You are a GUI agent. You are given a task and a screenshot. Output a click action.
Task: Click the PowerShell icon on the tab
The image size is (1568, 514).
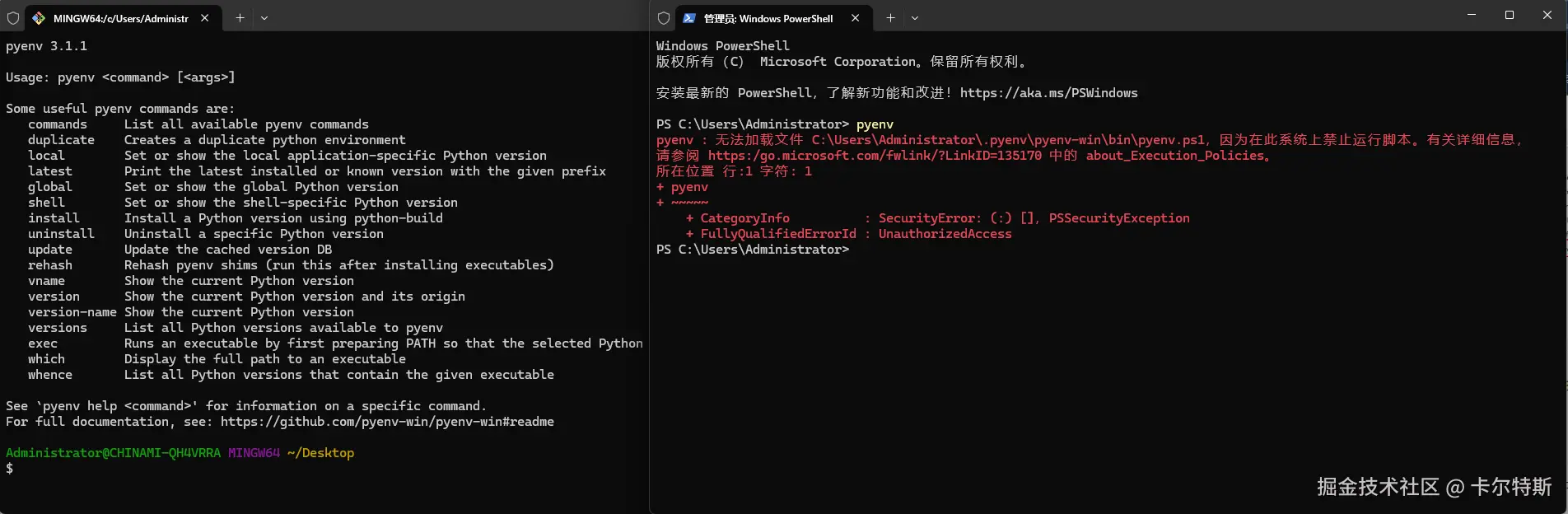tap(689, 18)
